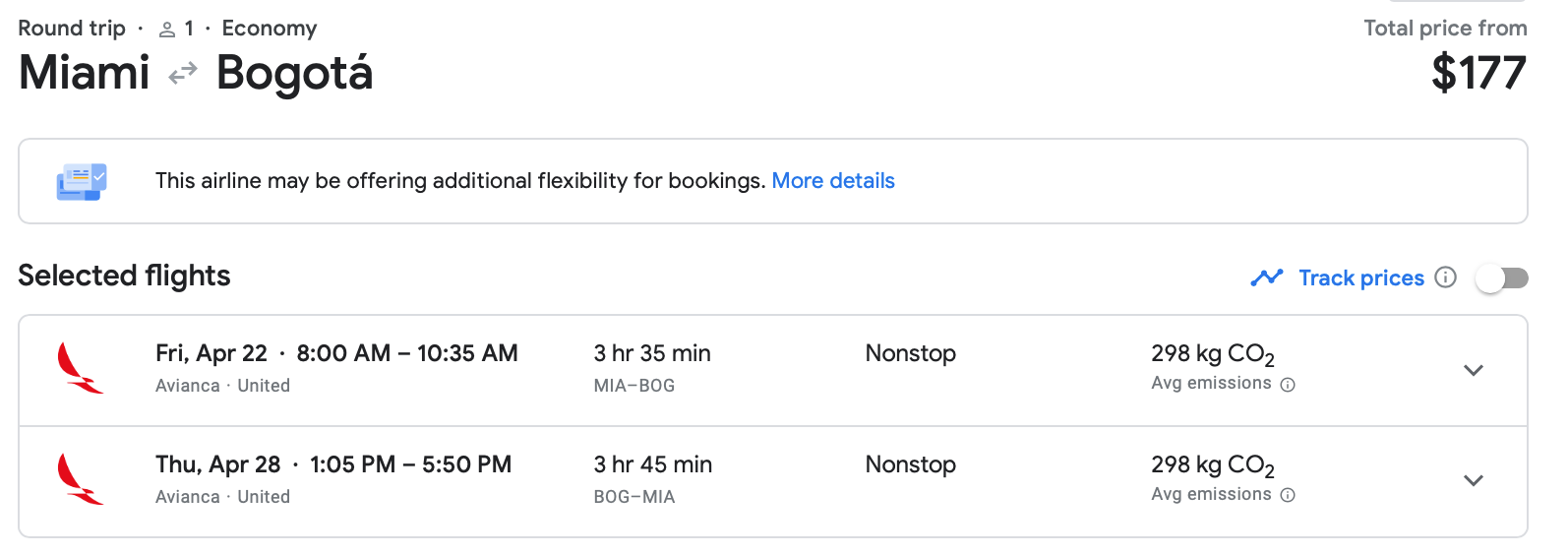Open the More details link
Screen dimensions: 1568x555
pyautogui.click(x=832, y=181)
